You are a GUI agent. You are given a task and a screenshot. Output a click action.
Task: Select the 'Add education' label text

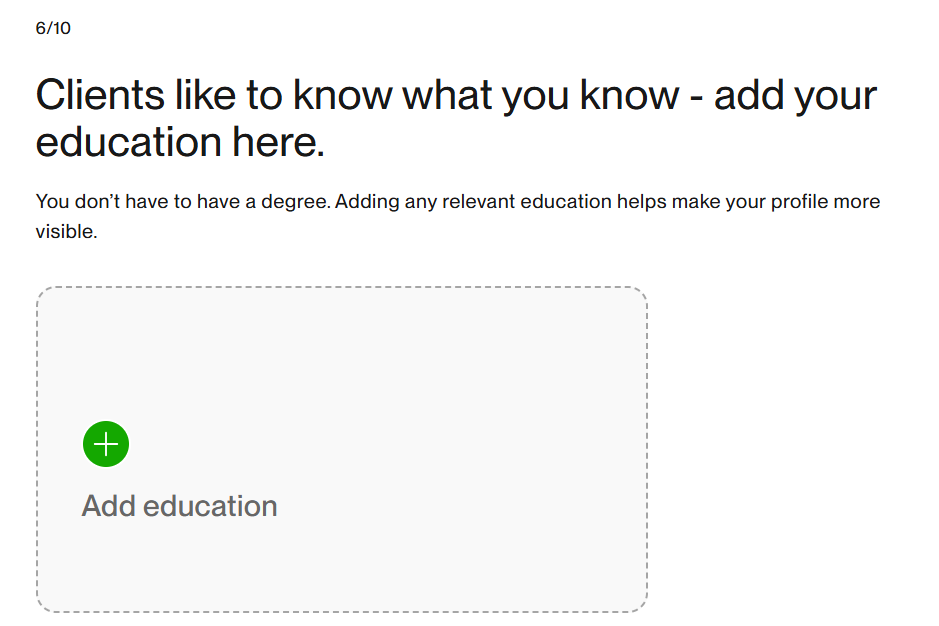(x=179, y=506)
